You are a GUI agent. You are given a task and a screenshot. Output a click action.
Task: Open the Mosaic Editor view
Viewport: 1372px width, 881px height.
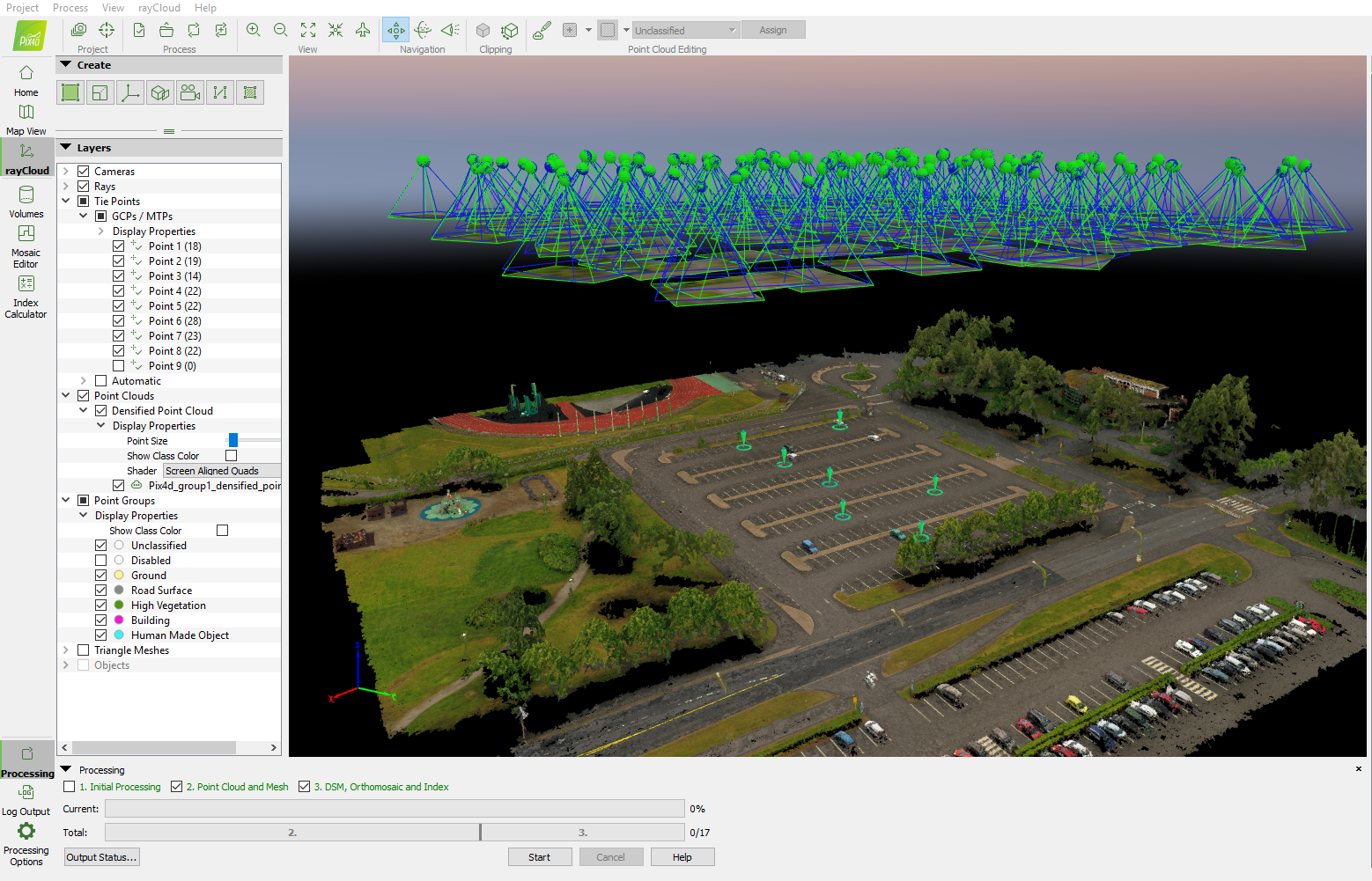(26, 246)
